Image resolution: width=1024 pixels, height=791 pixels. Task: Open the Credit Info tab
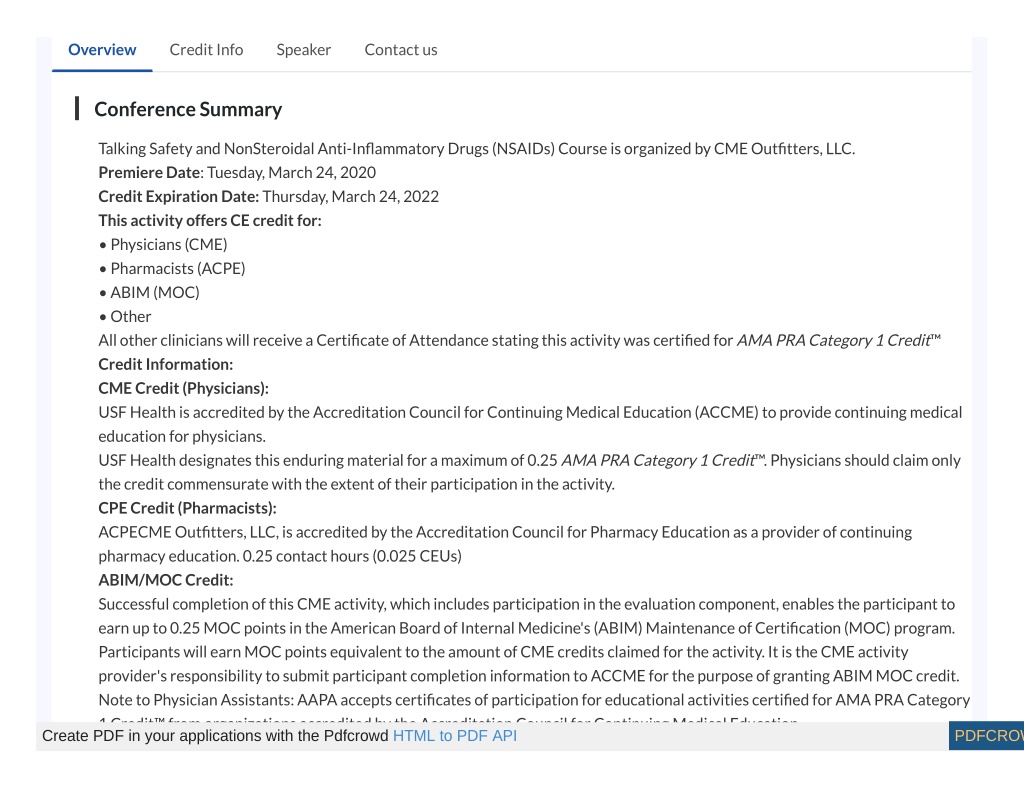pyautogui.click(x=206, y=50)
